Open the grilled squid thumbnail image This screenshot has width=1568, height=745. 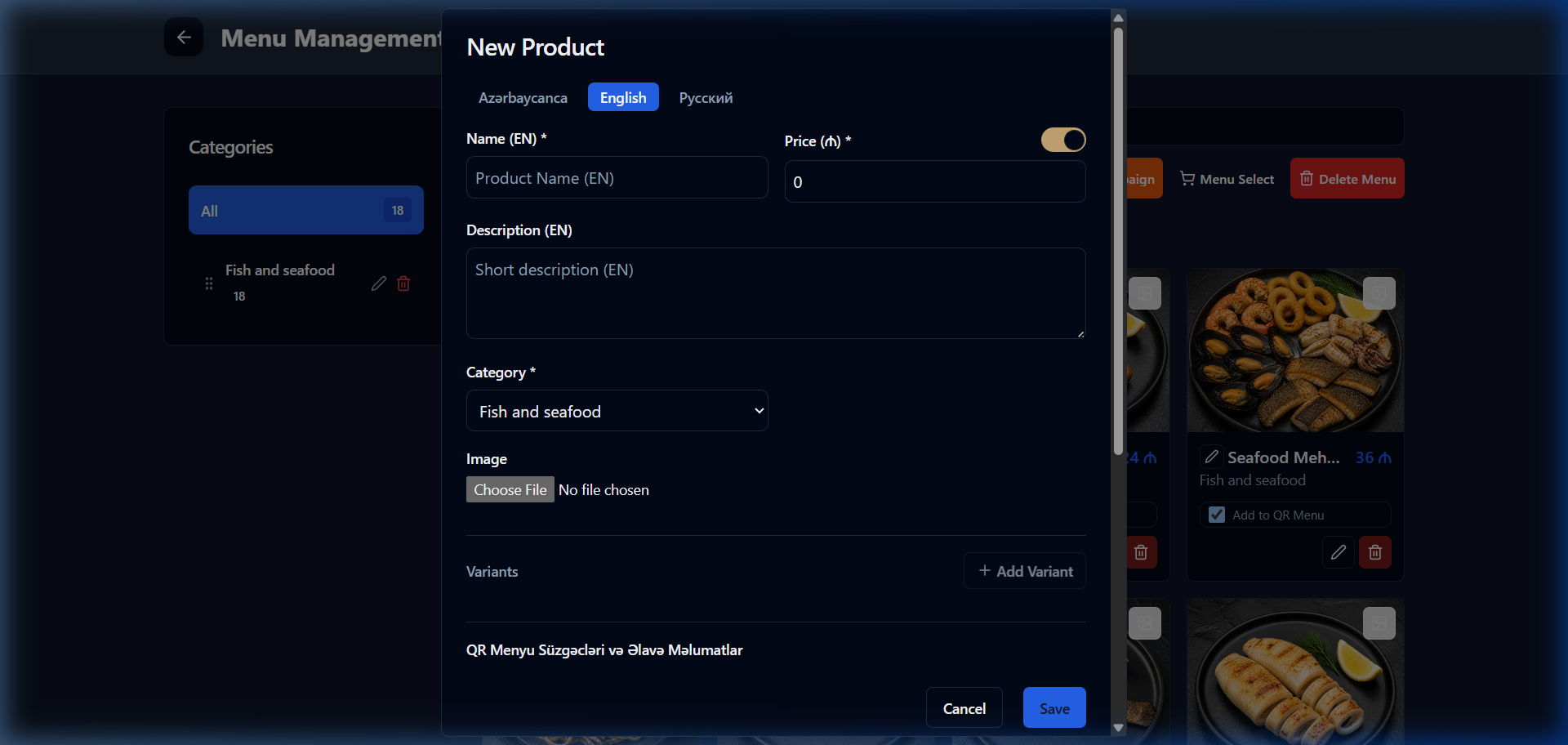[x=1295, y=671]
